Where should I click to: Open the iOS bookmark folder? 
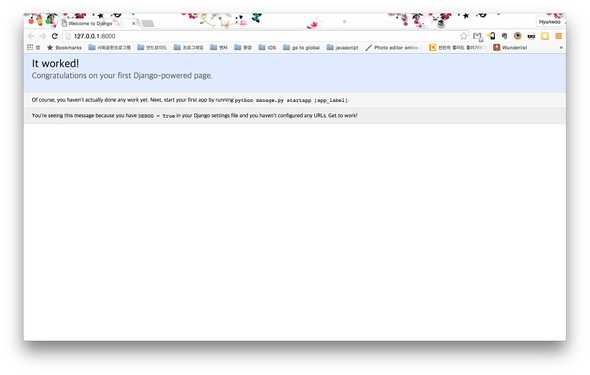point(268,47)
